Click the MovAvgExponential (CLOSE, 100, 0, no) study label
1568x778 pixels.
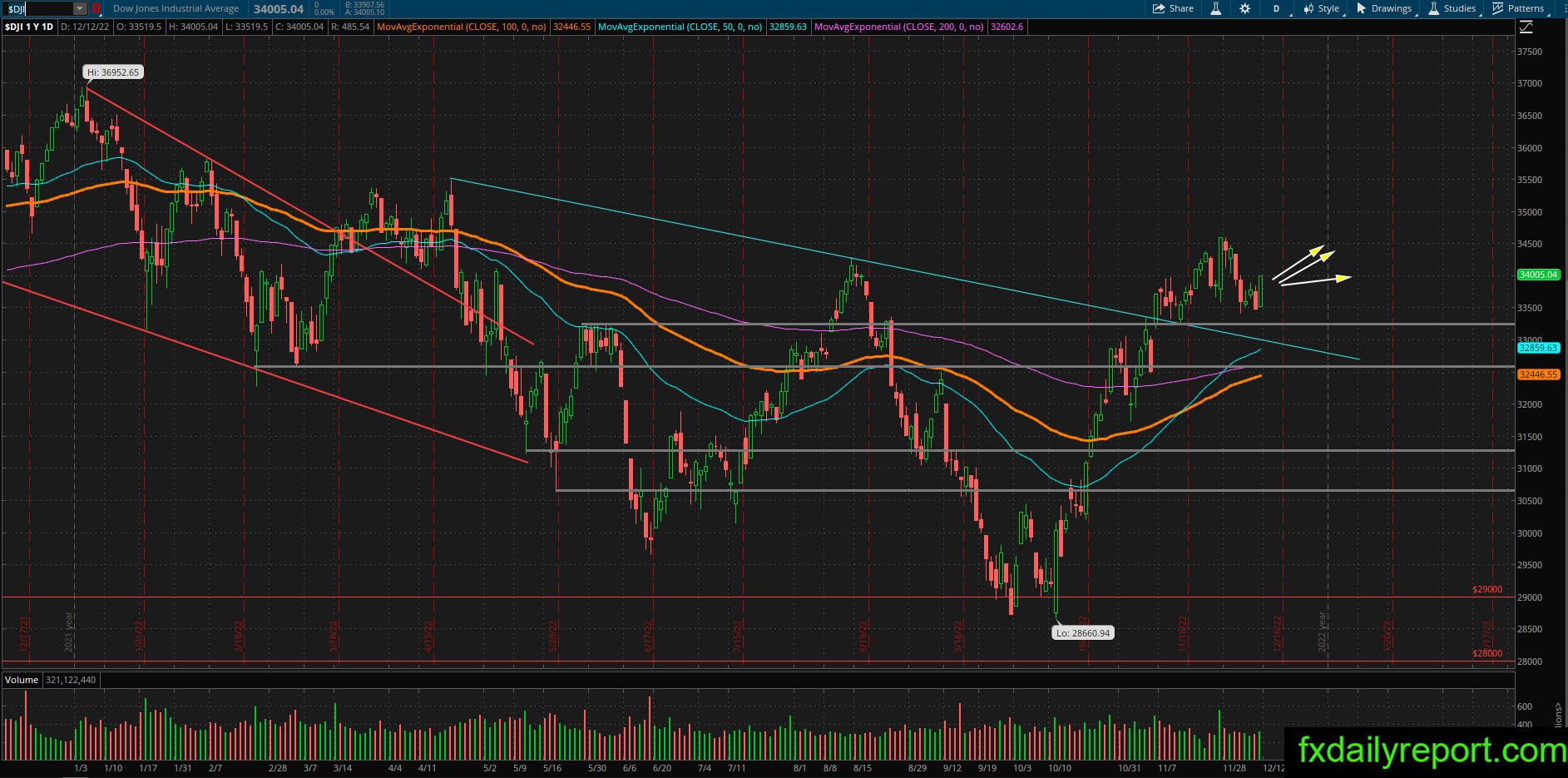pos(462,27)
